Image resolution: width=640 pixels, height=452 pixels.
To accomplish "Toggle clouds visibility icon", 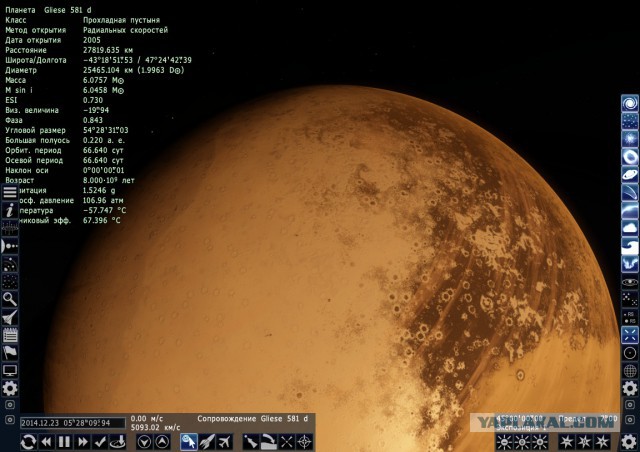I will coord(630,228).
